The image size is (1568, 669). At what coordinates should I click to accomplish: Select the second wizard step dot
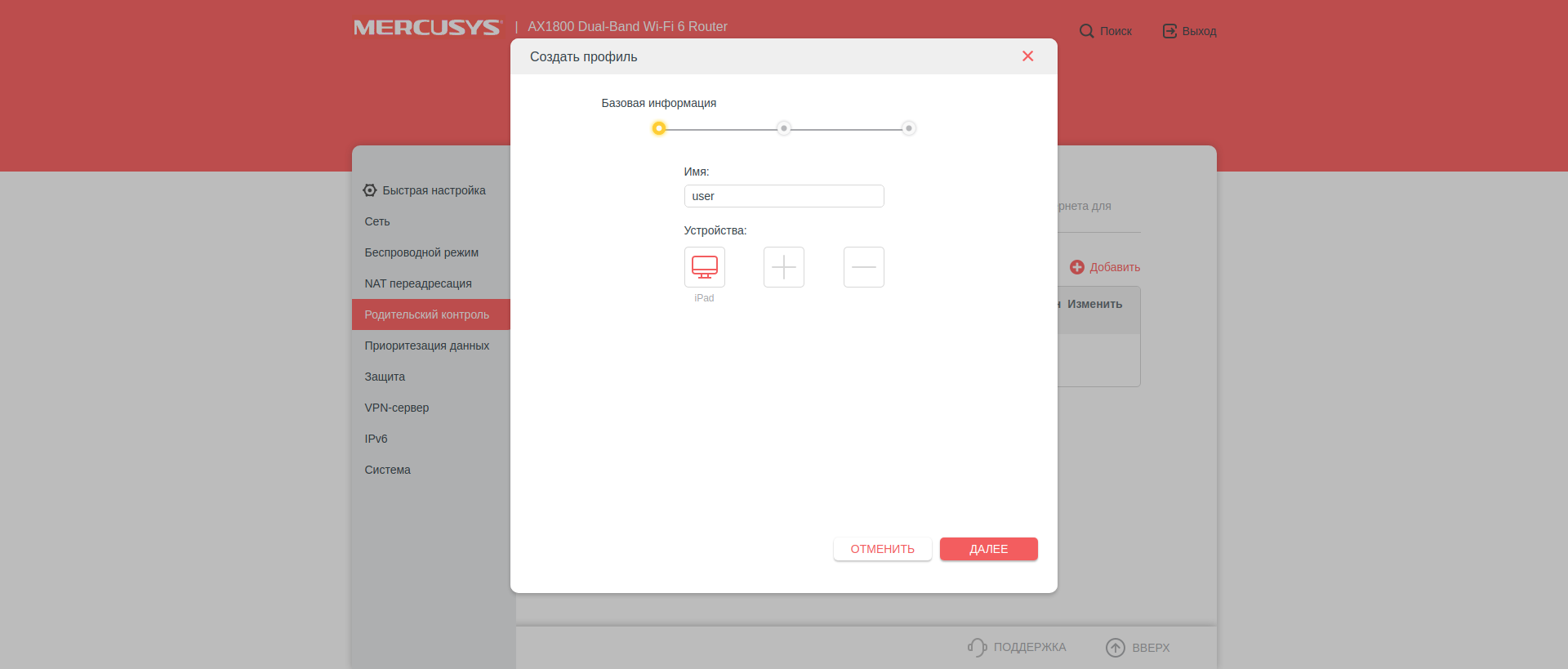pos(783,128)
